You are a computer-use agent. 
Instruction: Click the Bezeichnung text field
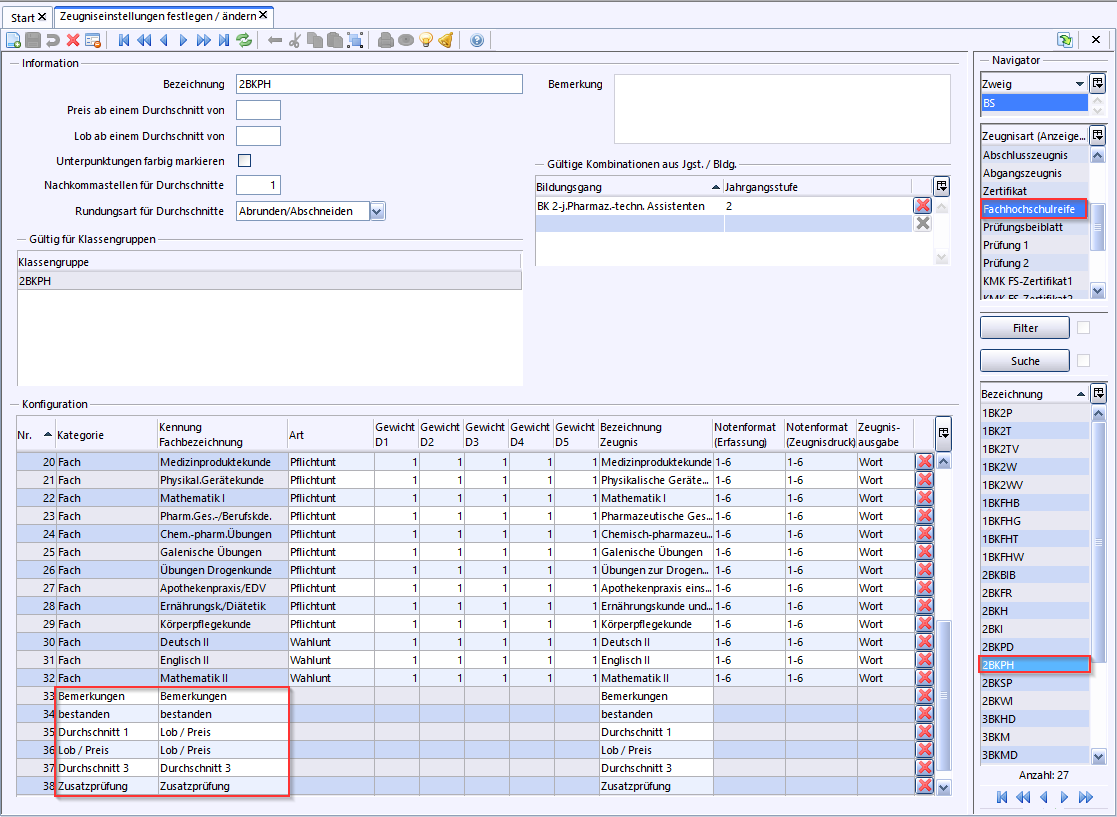pyautogui.click(x=378, y=84)
